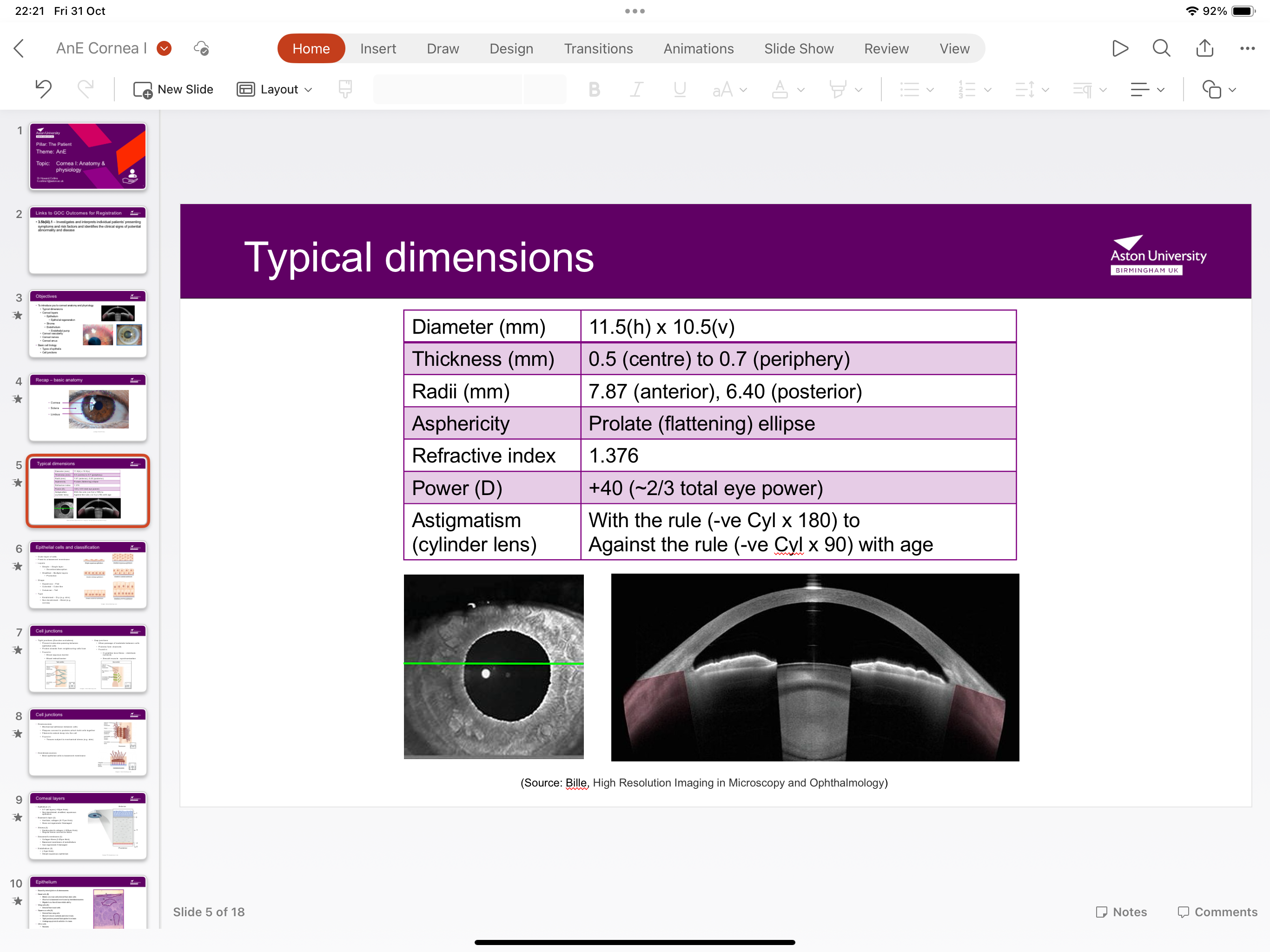Screen dimensions: 1270x952
Task: Add a New Slide
Action: coord(173,90)
